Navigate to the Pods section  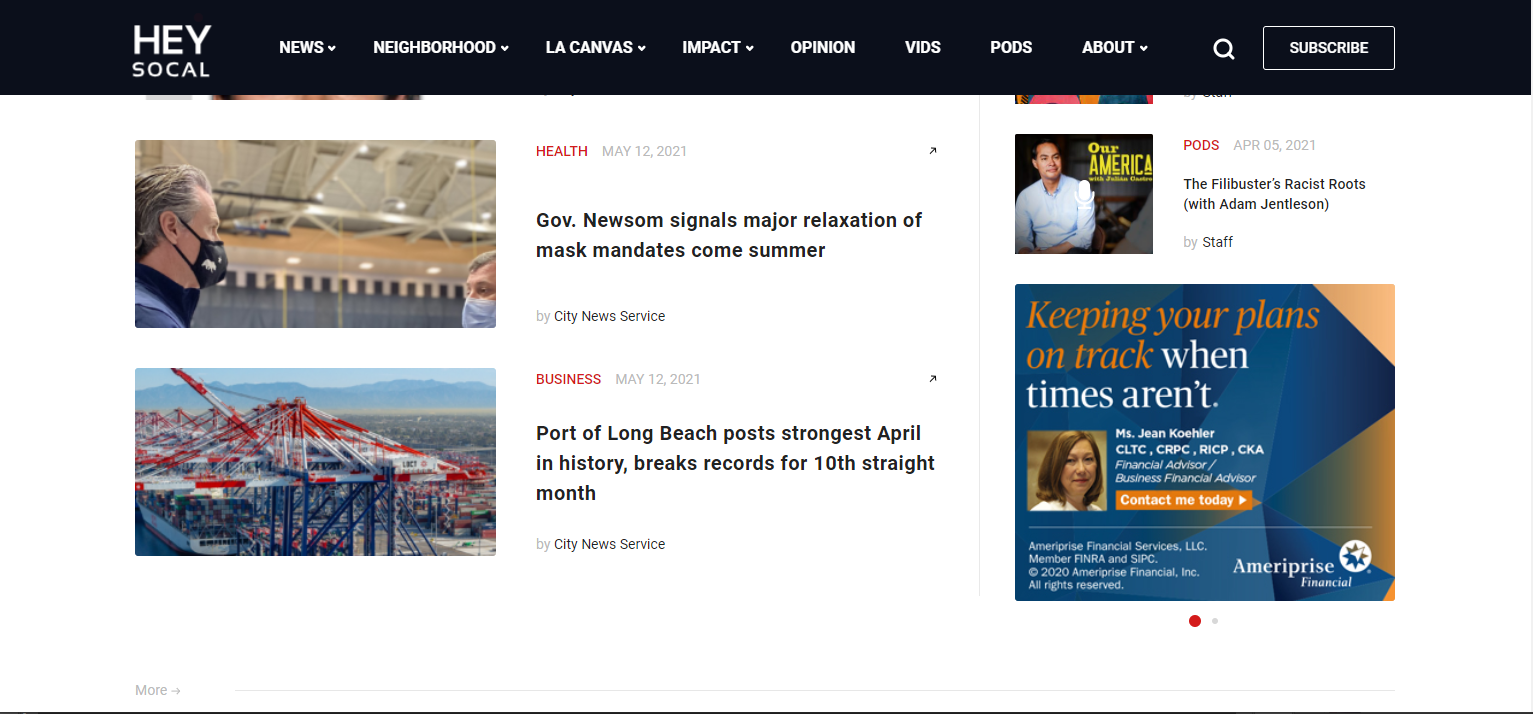(1011, 48)
